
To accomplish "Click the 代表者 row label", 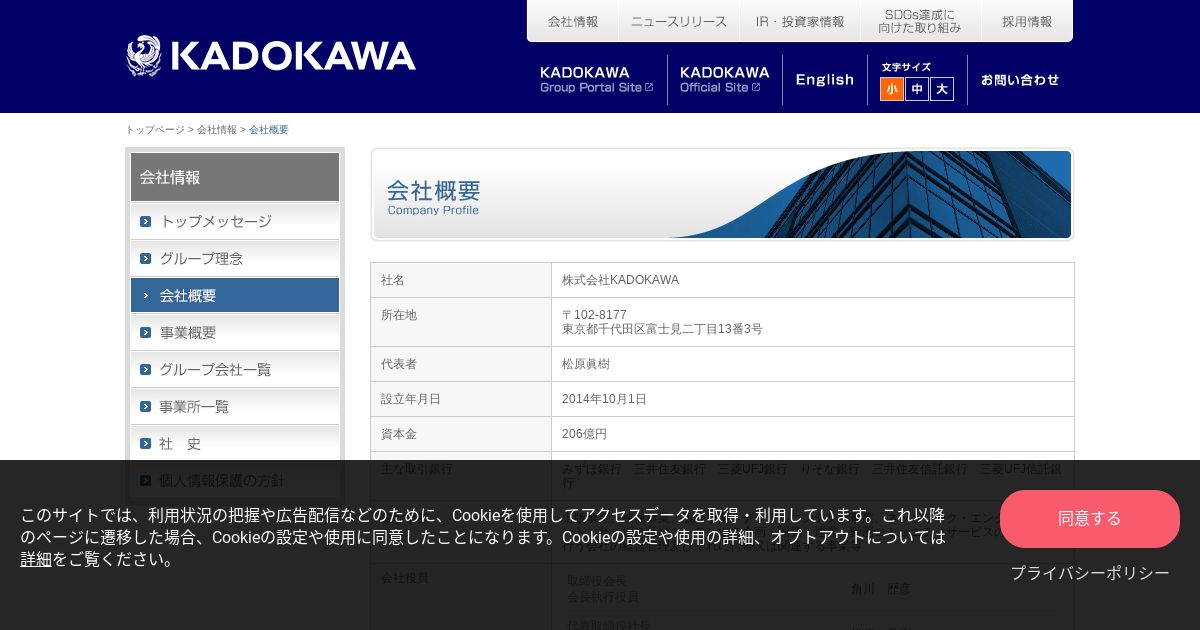I will (399, 364).
